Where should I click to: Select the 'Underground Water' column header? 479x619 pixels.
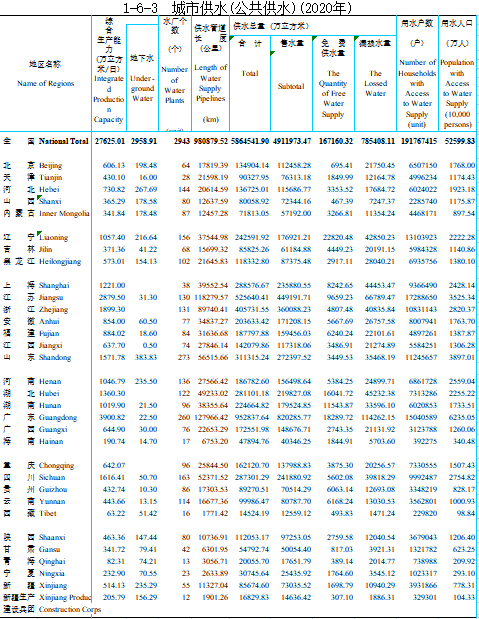[x=142, y=88]
